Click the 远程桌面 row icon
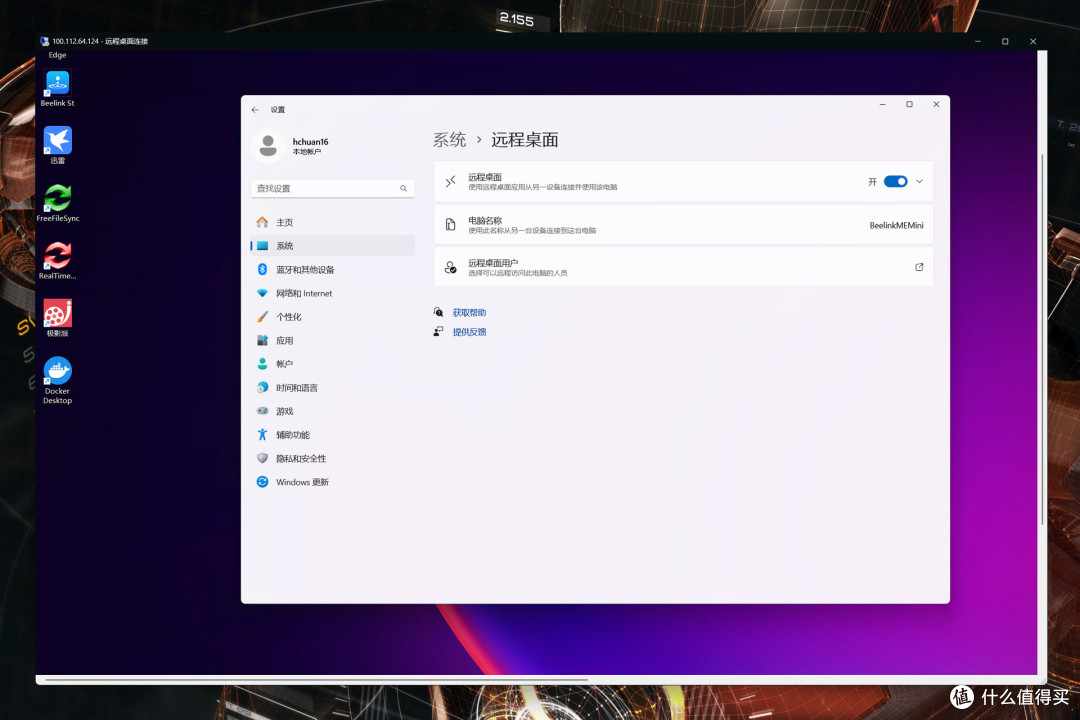 coord(450,182)
